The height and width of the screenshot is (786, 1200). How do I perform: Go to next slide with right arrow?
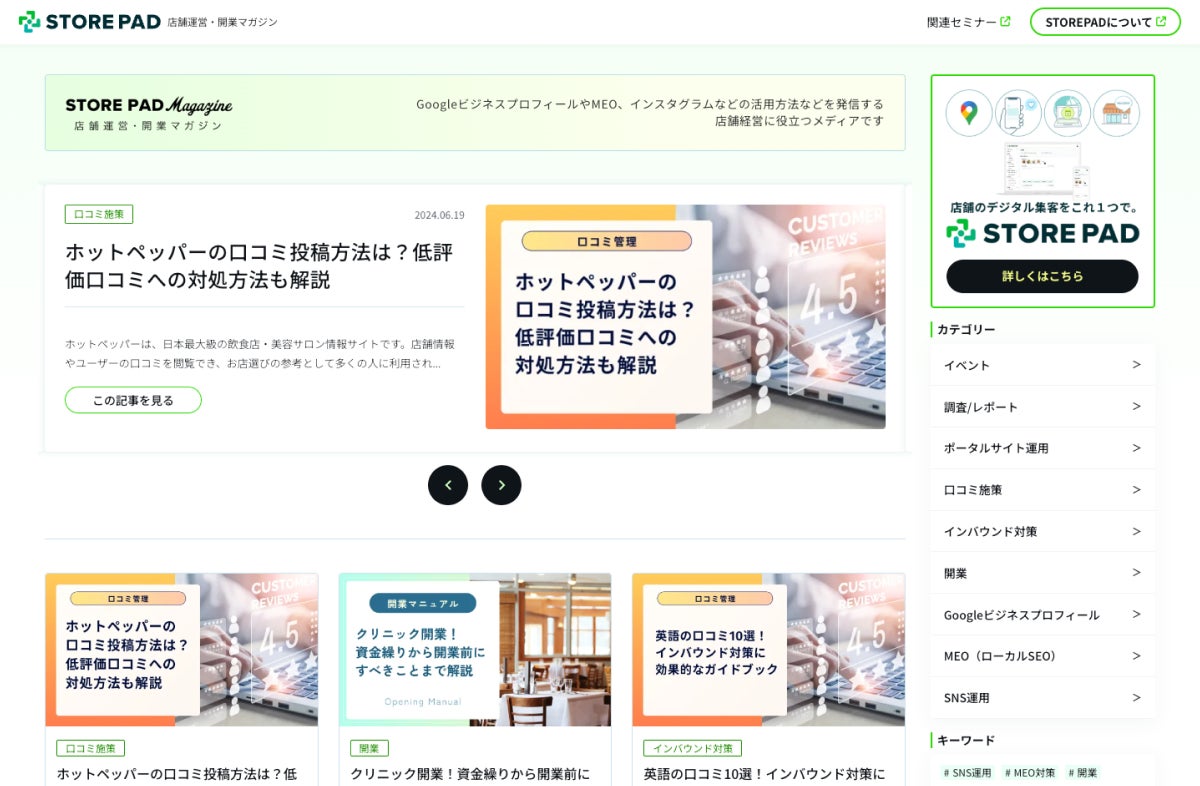[x=501, y=485]
